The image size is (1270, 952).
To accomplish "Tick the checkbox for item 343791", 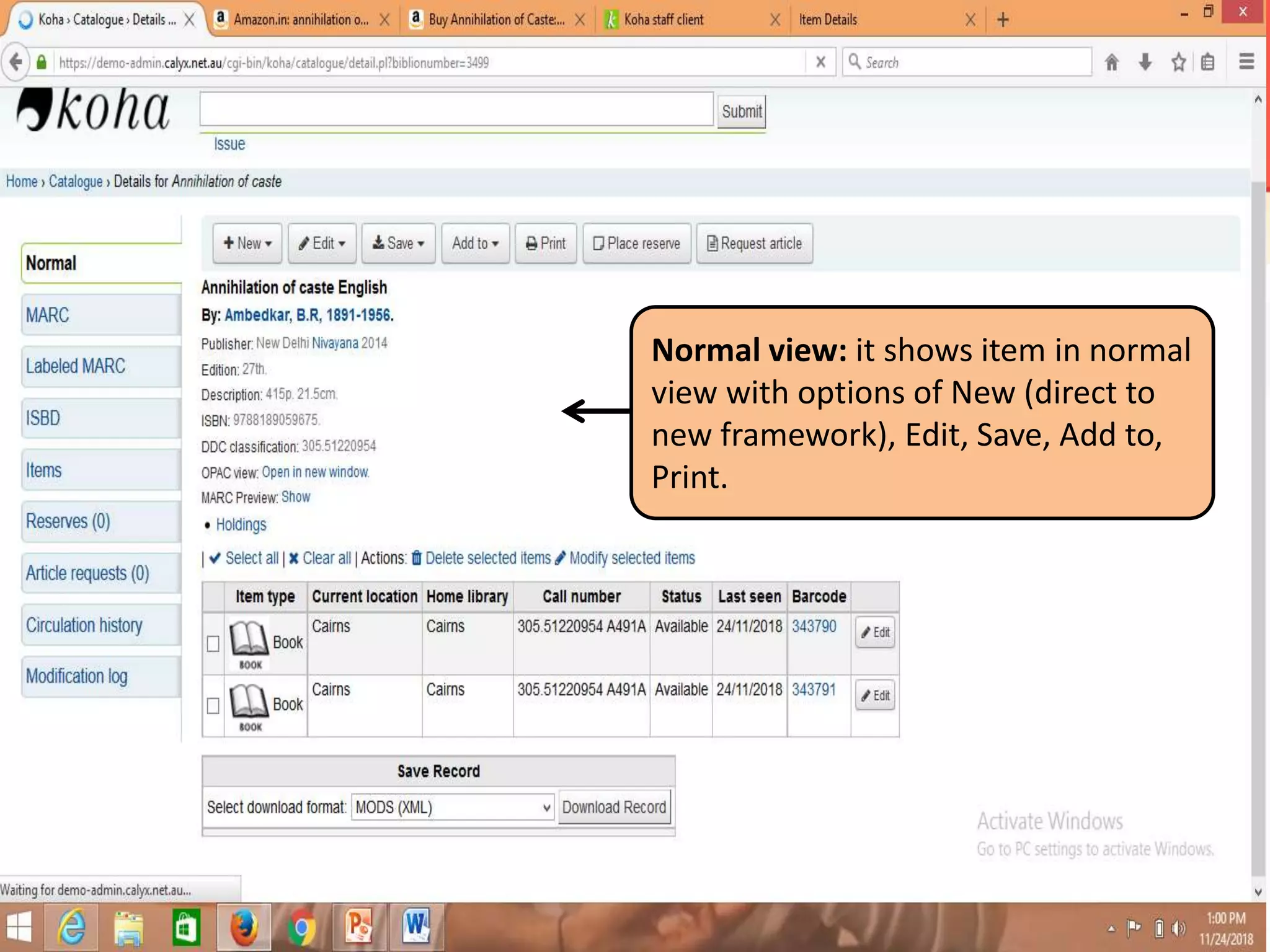I will [x=213, y=706].
